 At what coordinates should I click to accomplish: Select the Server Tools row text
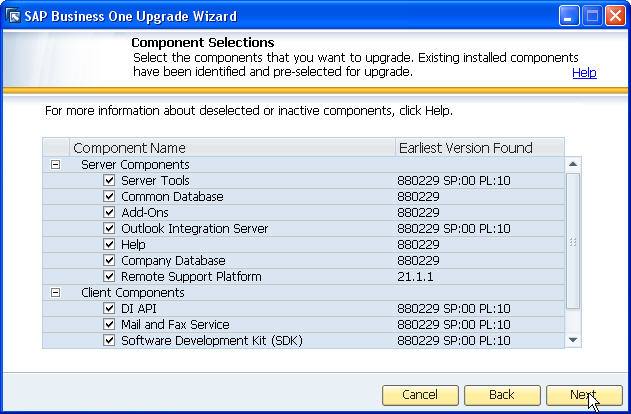point(155,181)
